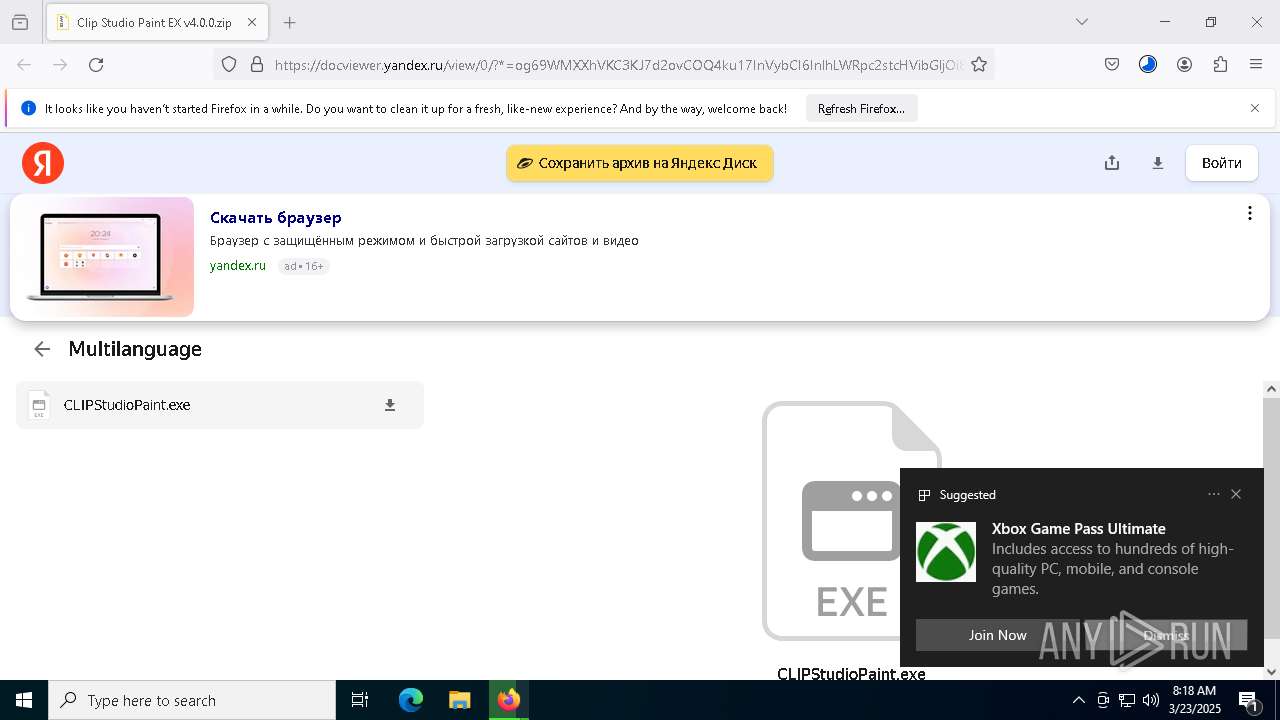Open the volume control in tray
Image resolution: width=1280 pixels, height=720 pixels.
point(1151,700)
